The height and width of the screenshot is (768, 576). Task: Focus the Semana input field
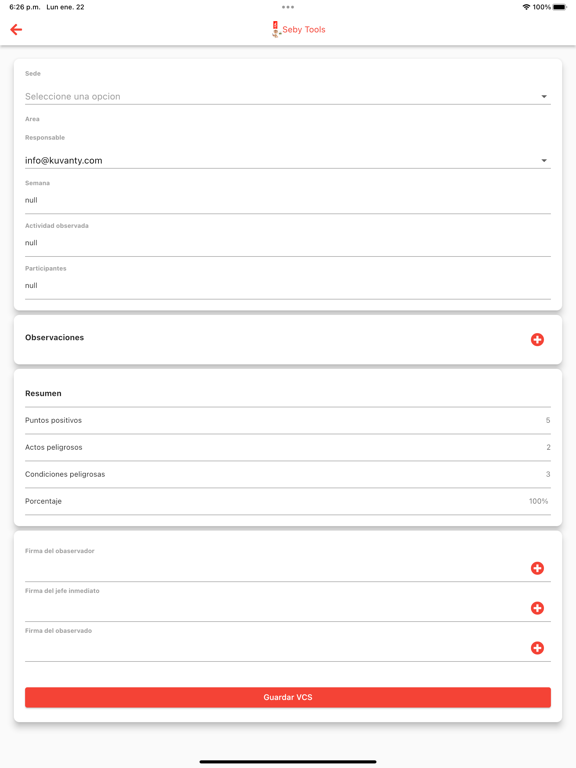click(288, 200)
